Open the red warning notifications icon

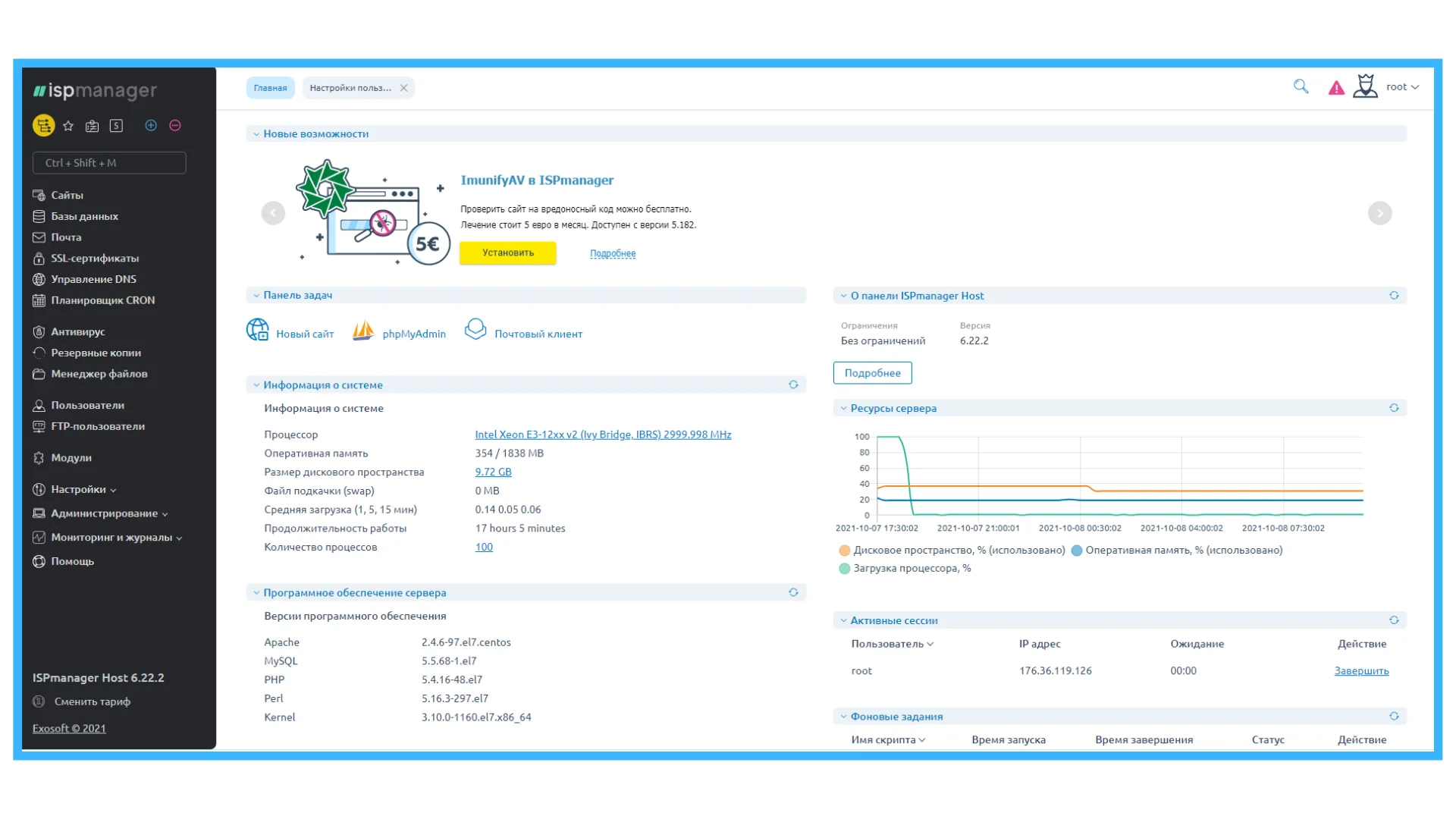click(x=1336, y=88)
